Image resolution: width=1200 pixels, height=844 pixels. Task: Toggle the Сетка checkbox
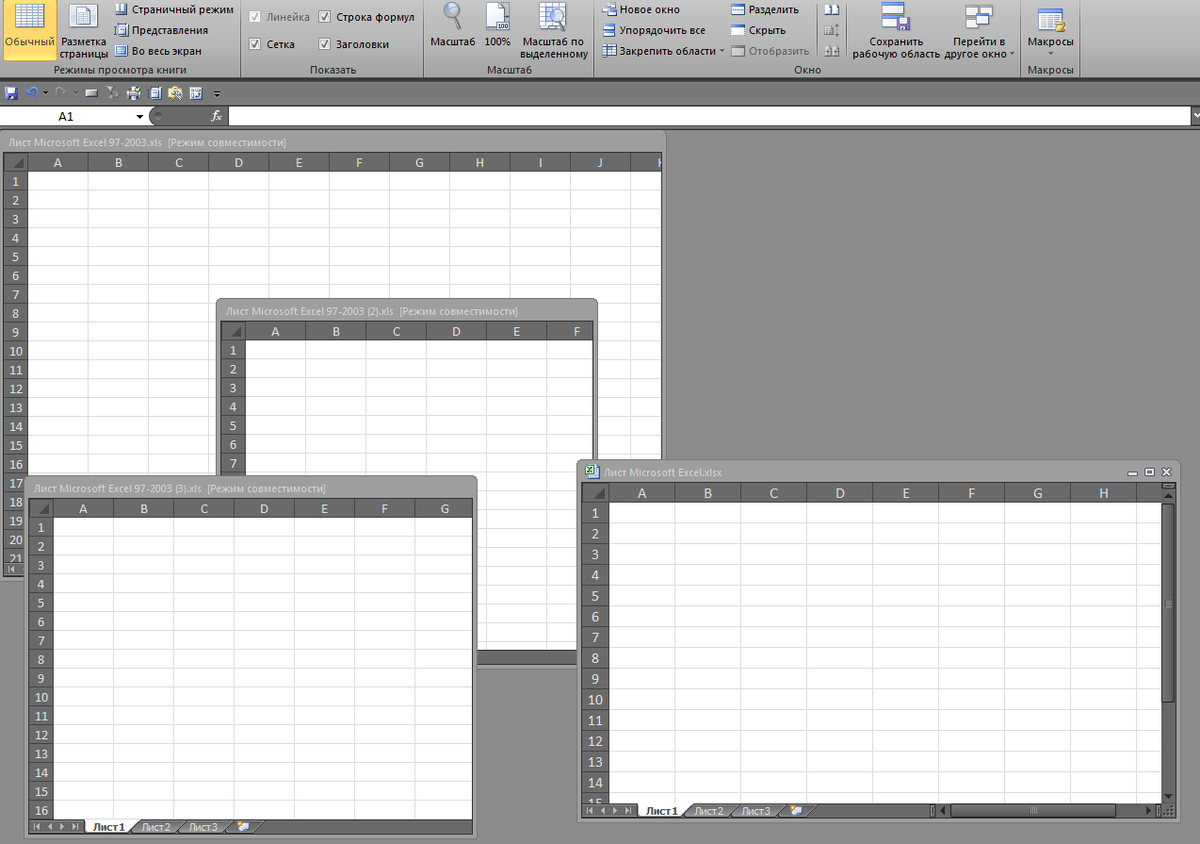[255, 44]
